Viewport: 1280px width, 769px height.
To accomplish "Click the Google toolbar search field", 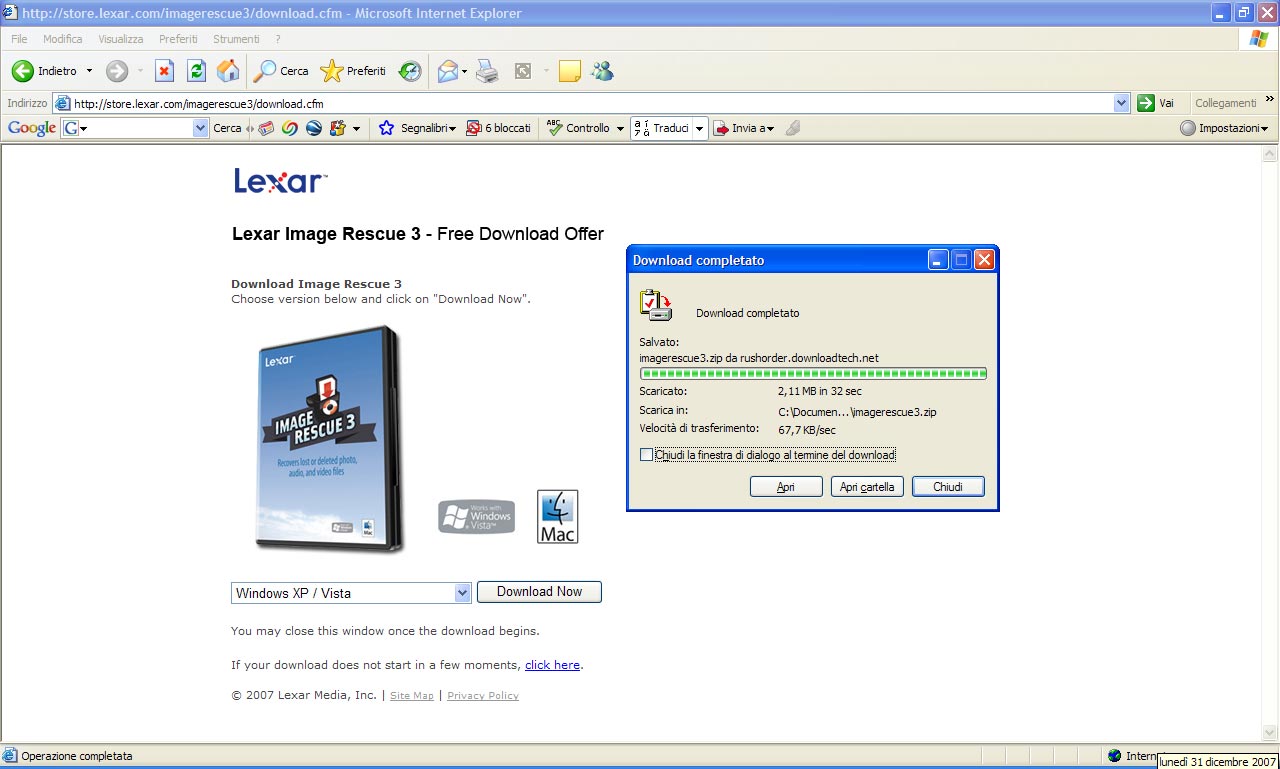I will [135, 128].
